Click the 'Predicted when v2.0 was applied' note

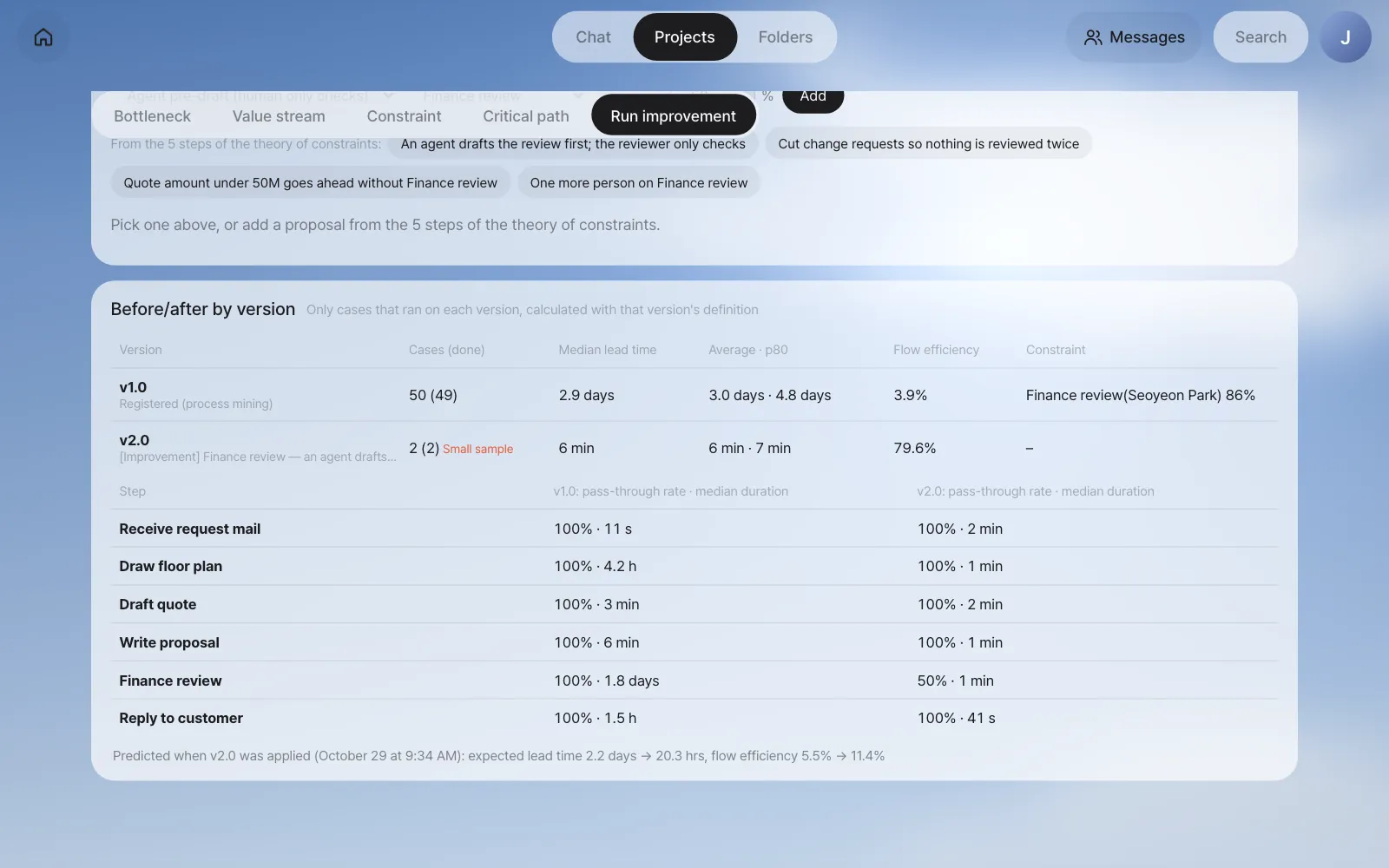point(498,756)
